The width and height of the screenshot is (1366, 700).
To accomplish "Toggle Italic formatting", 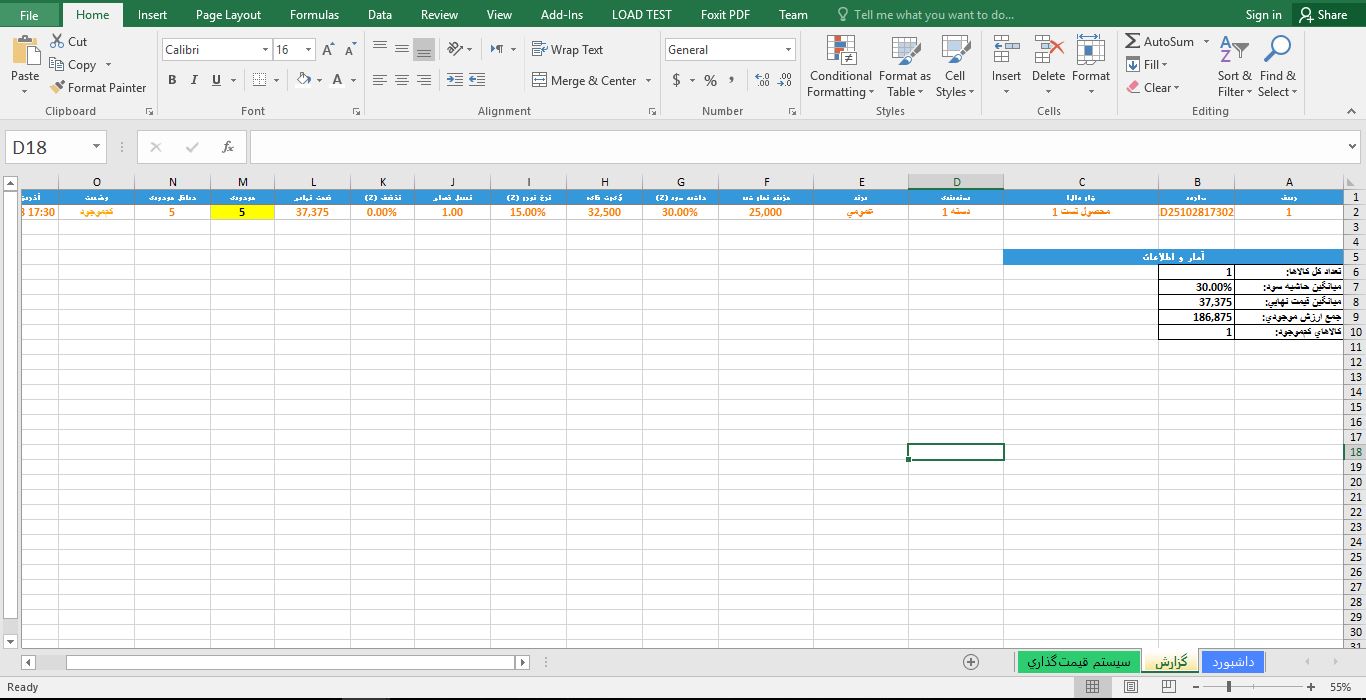I will click(194, 80).
